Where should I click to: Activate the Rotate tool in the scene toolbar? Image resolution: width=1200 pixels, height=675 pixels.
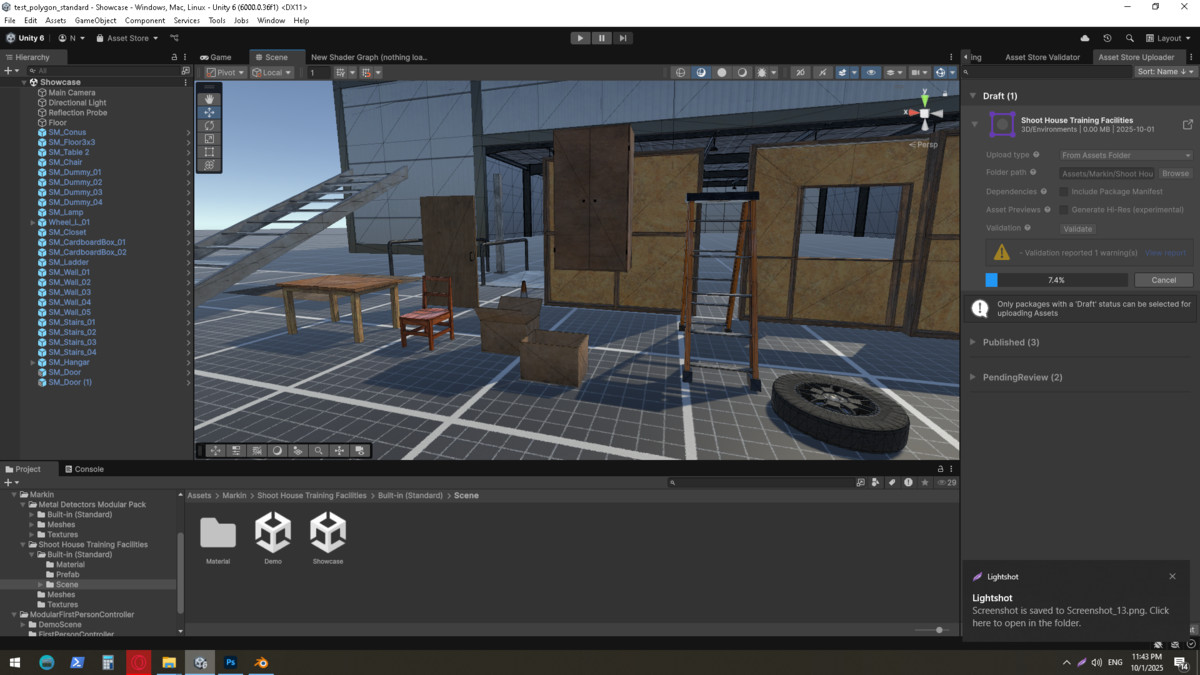click(x=209, y=126)
